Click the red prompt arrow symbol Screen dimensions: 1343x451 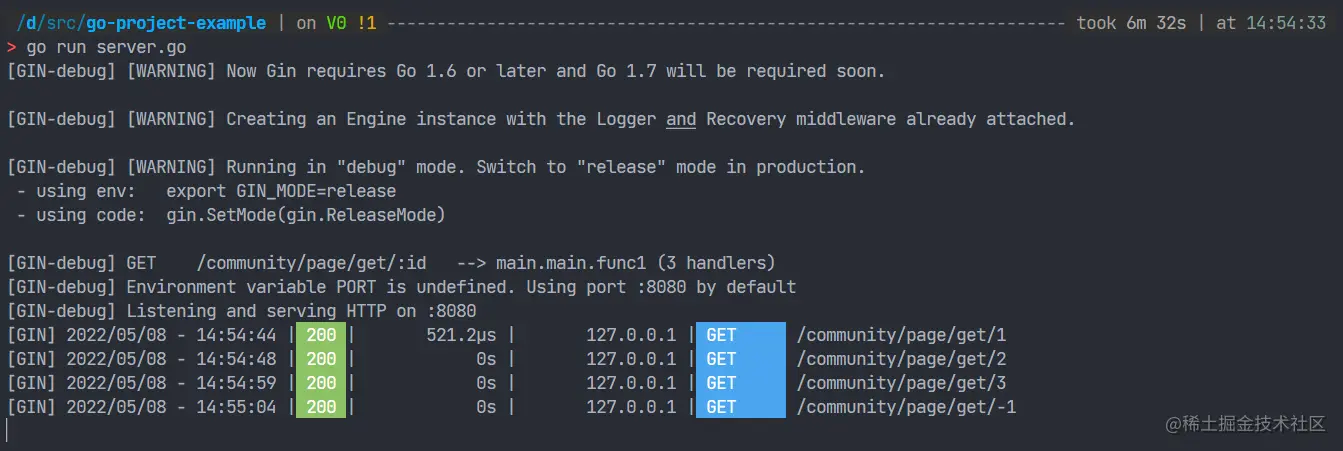(x=11, y=47)
